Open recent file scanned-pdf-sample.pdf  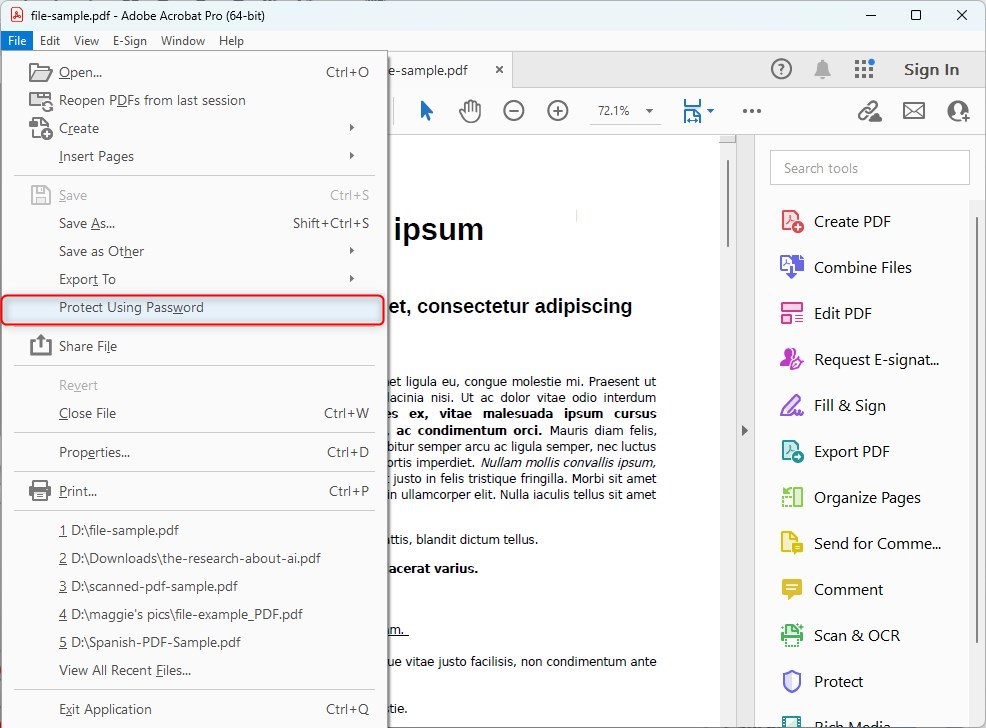(x=148, y=586)
